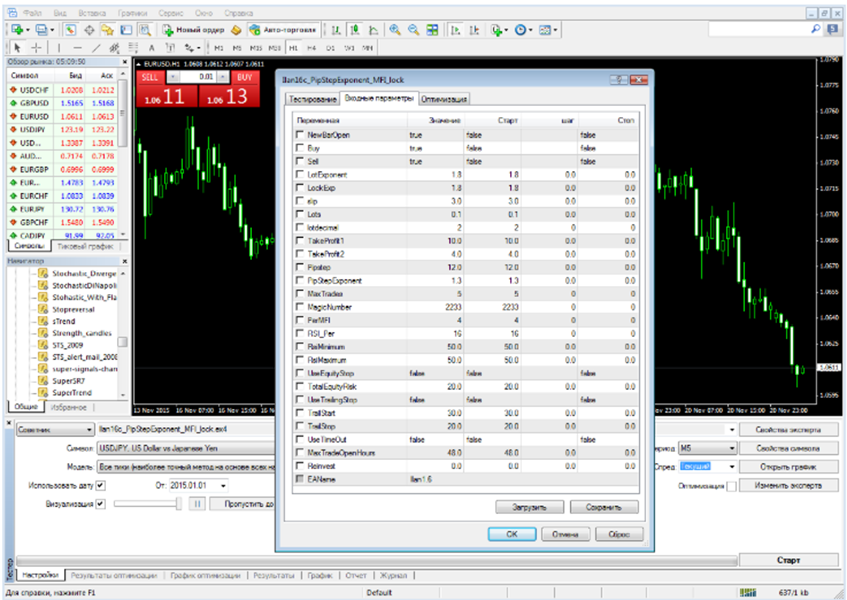Select the horizontal line drawing tool
Screen dimensions: 847x600
coord(79,47)
